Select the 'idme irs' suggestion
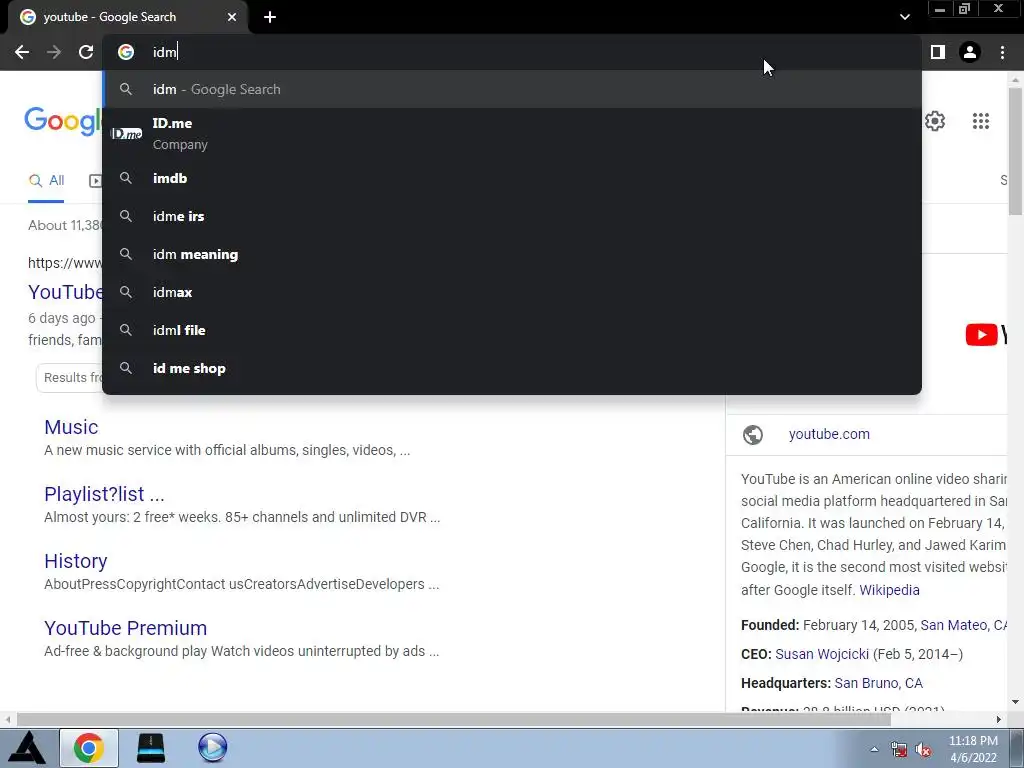Screen dimensions: 1024x768 pos(512,216)
